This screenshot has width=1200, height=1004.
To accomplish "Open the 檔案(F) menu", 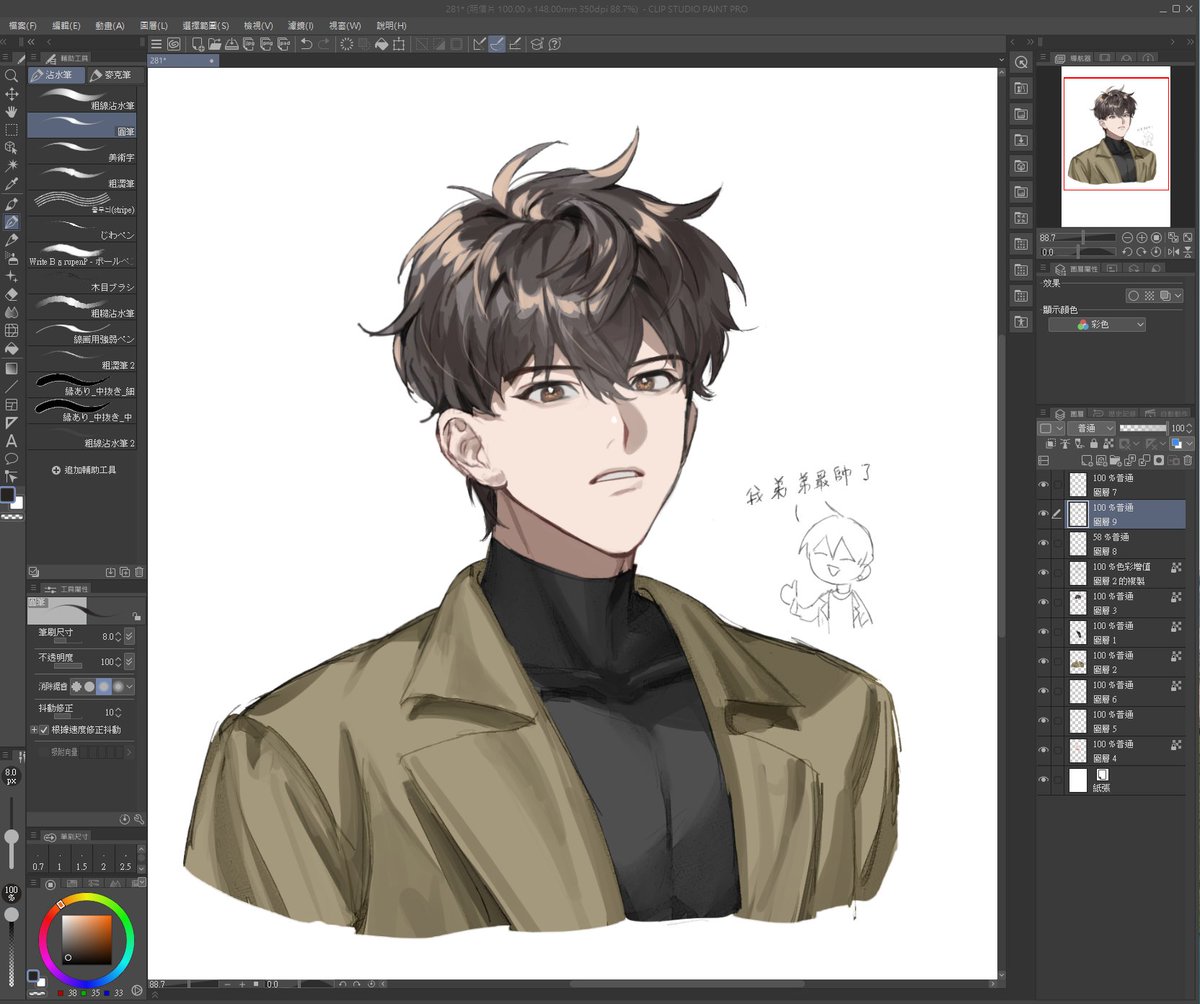I will [x=21, y=25].
